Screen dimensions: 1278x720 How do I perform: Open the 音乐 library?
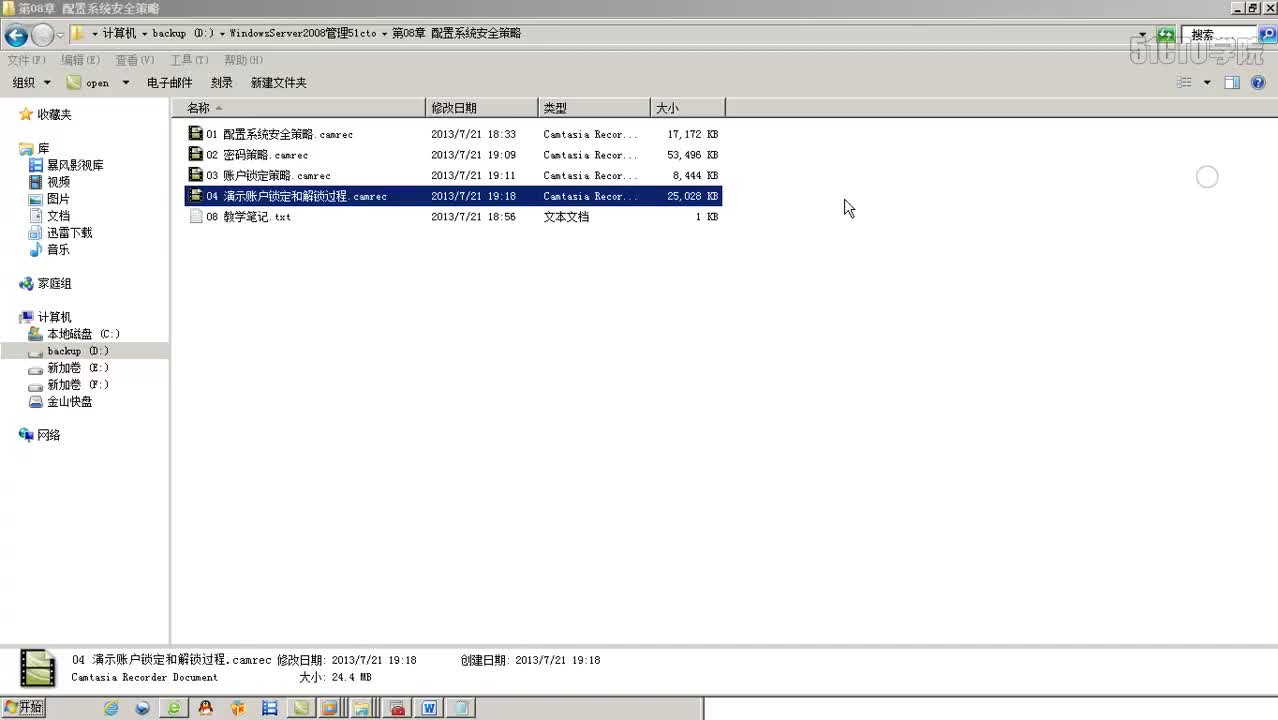tap(58, 250)
